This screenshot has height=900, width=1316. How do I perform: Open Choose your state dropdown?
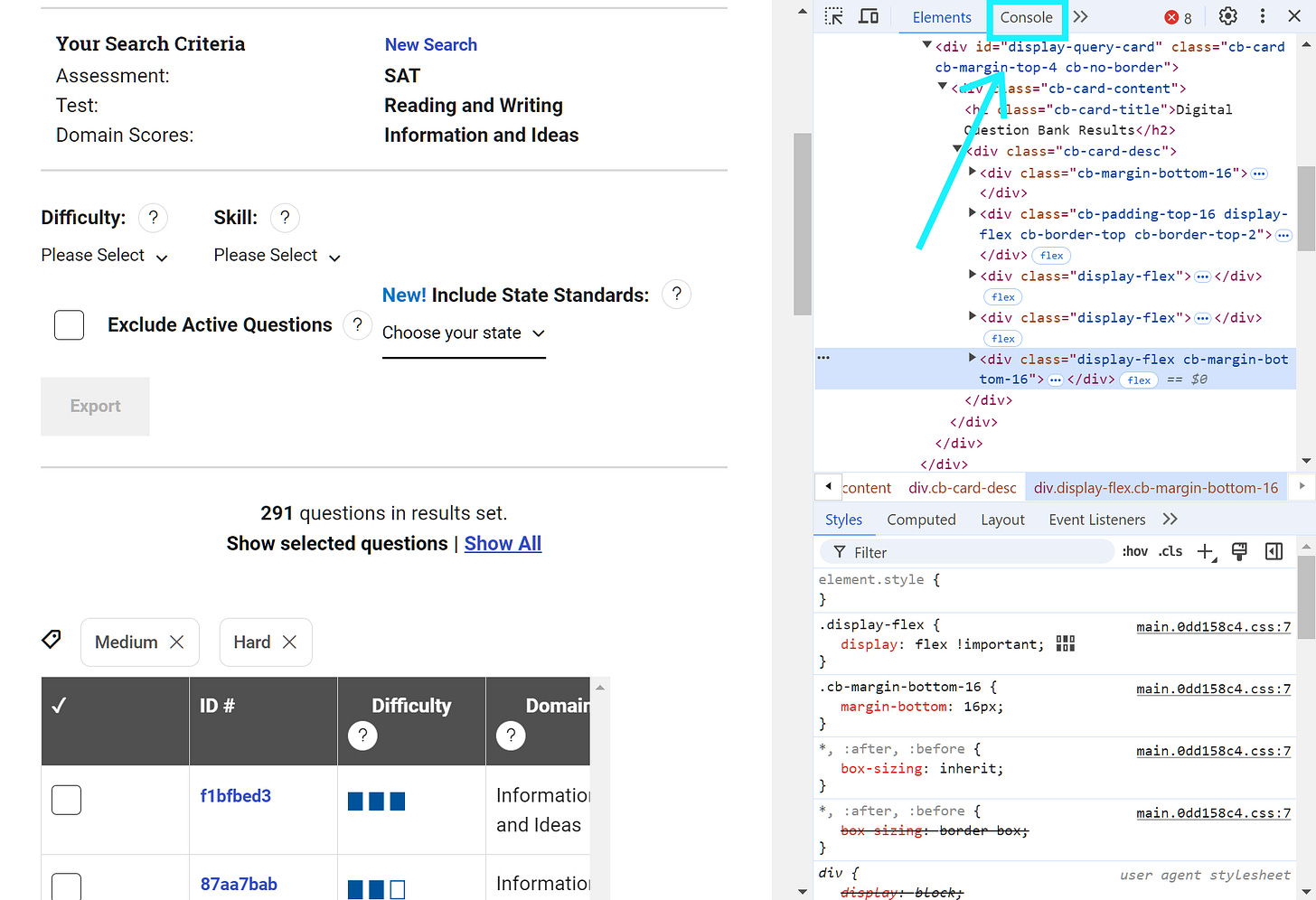[x=464, y=333]
